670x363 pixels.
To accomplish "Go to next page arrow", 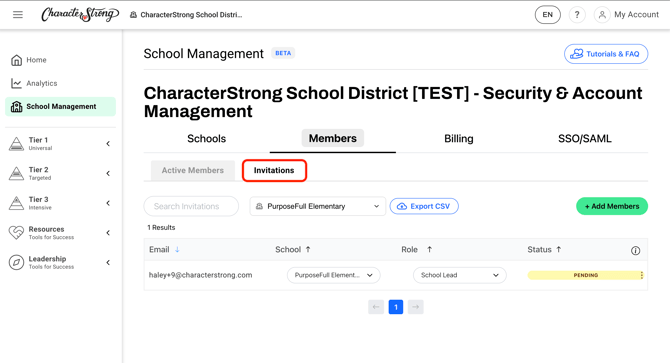I will [415, 307].
